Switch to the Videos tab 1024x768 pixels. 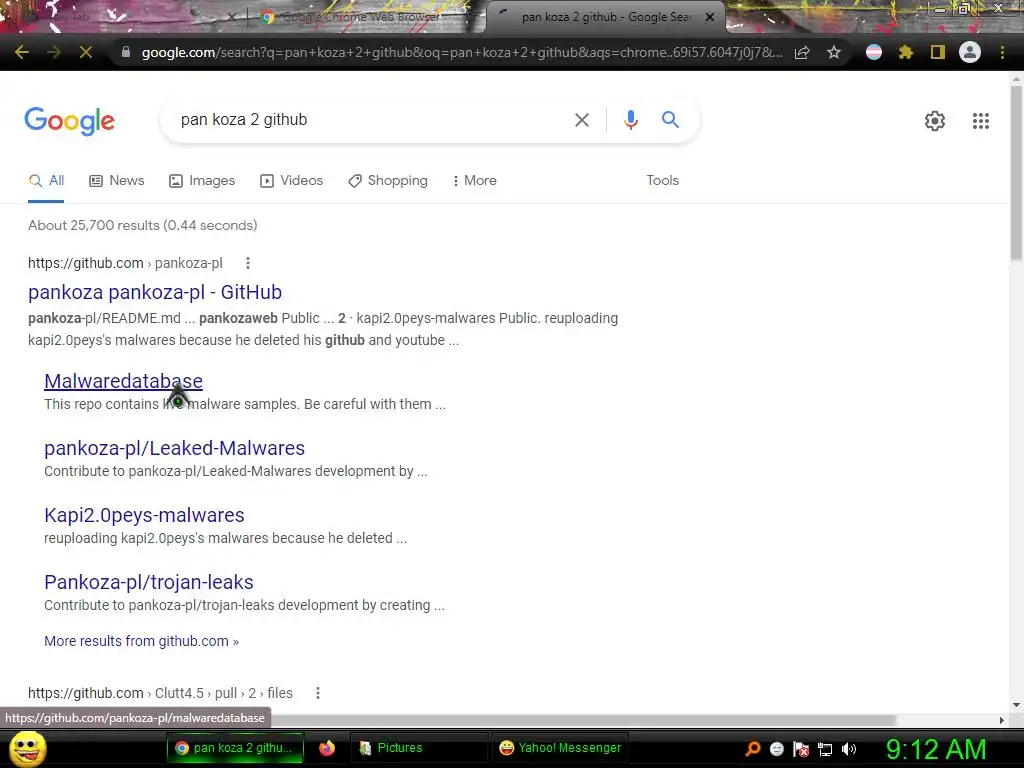tap(291, 180)
